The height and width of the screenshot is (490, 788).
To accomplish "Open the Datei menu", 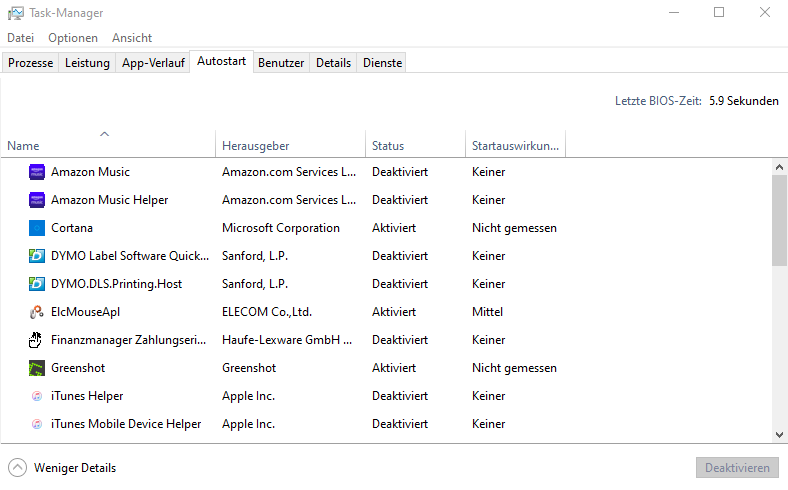I will tap(21, 38).
